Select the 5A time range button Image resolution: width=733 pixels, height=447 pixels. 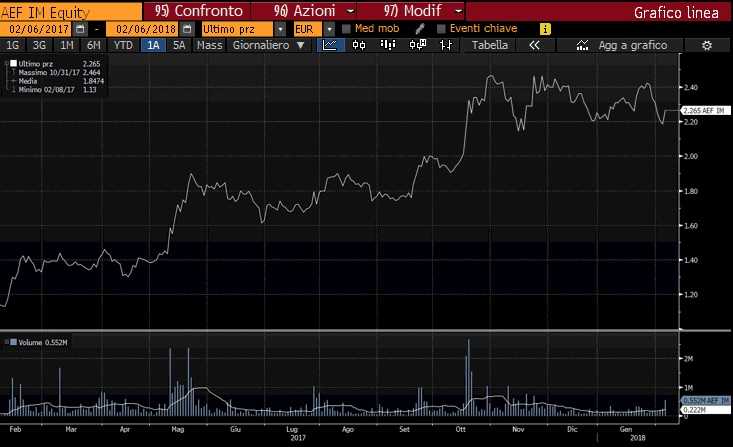(x=179, y=46)
